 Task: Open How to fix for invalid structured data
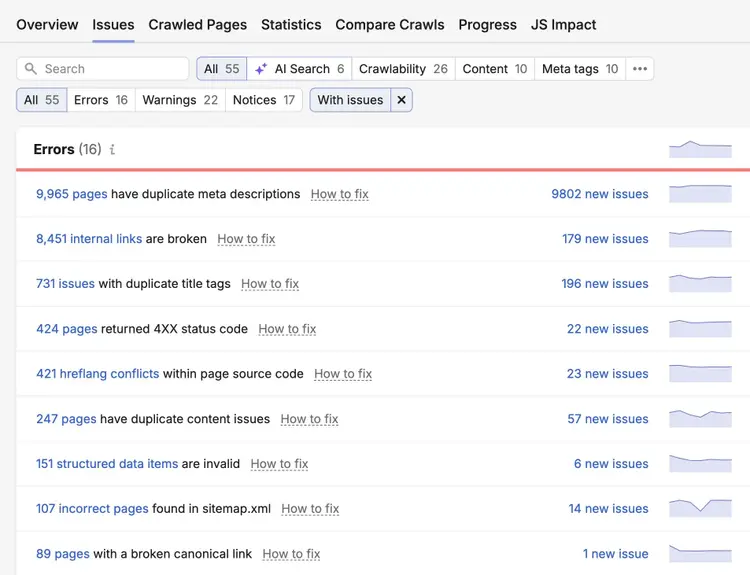[279, 464]
